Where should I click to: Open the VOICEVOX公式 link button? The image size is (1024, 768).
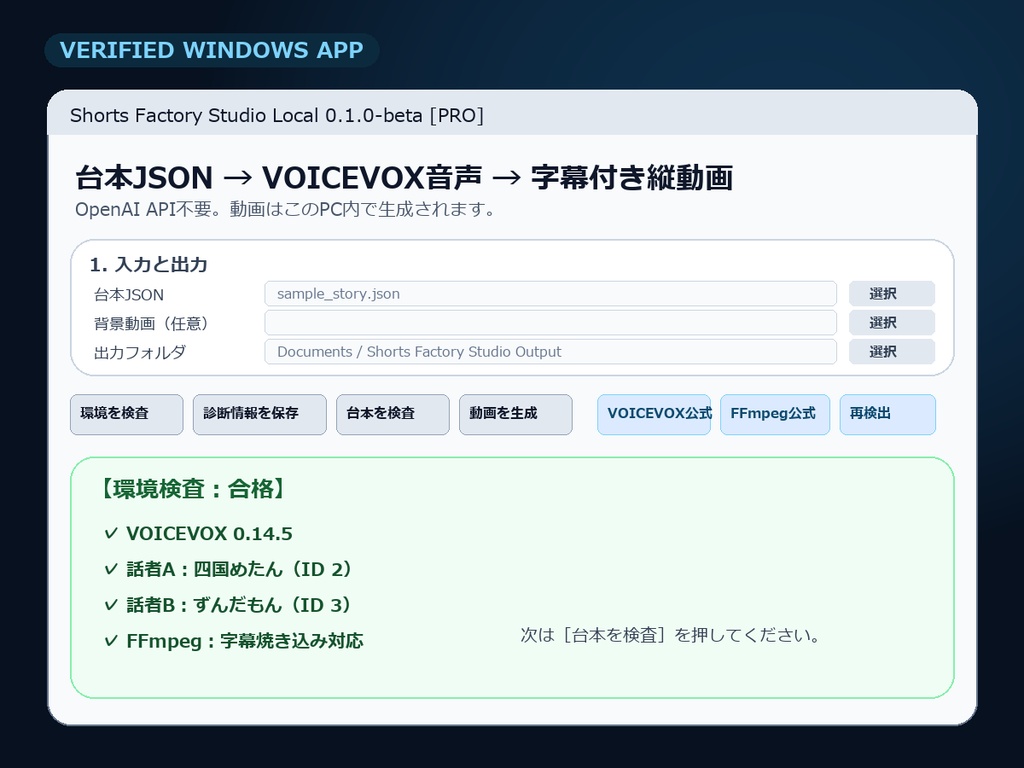click(654, 414)
